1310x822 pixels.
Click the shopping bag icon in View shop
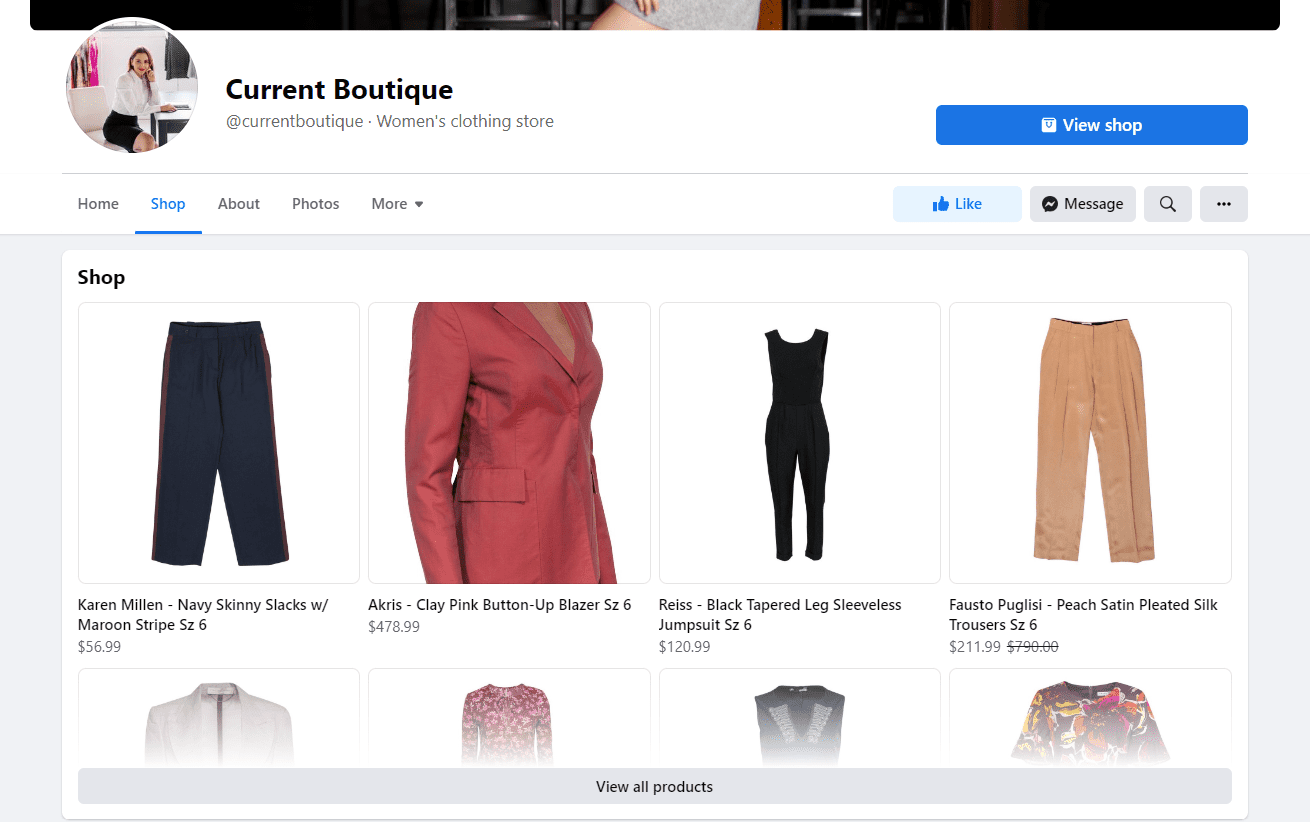coord(1047,124)
